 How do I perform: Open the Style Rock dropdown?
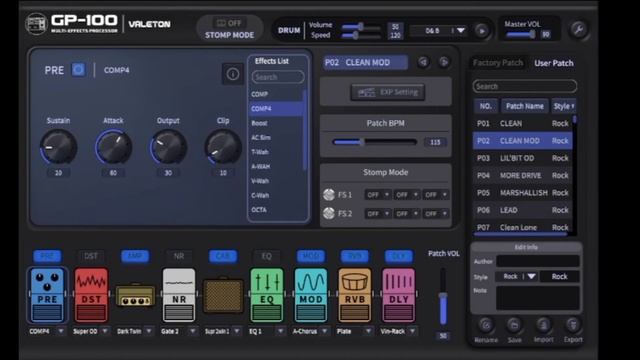click(x=516, y=276)
